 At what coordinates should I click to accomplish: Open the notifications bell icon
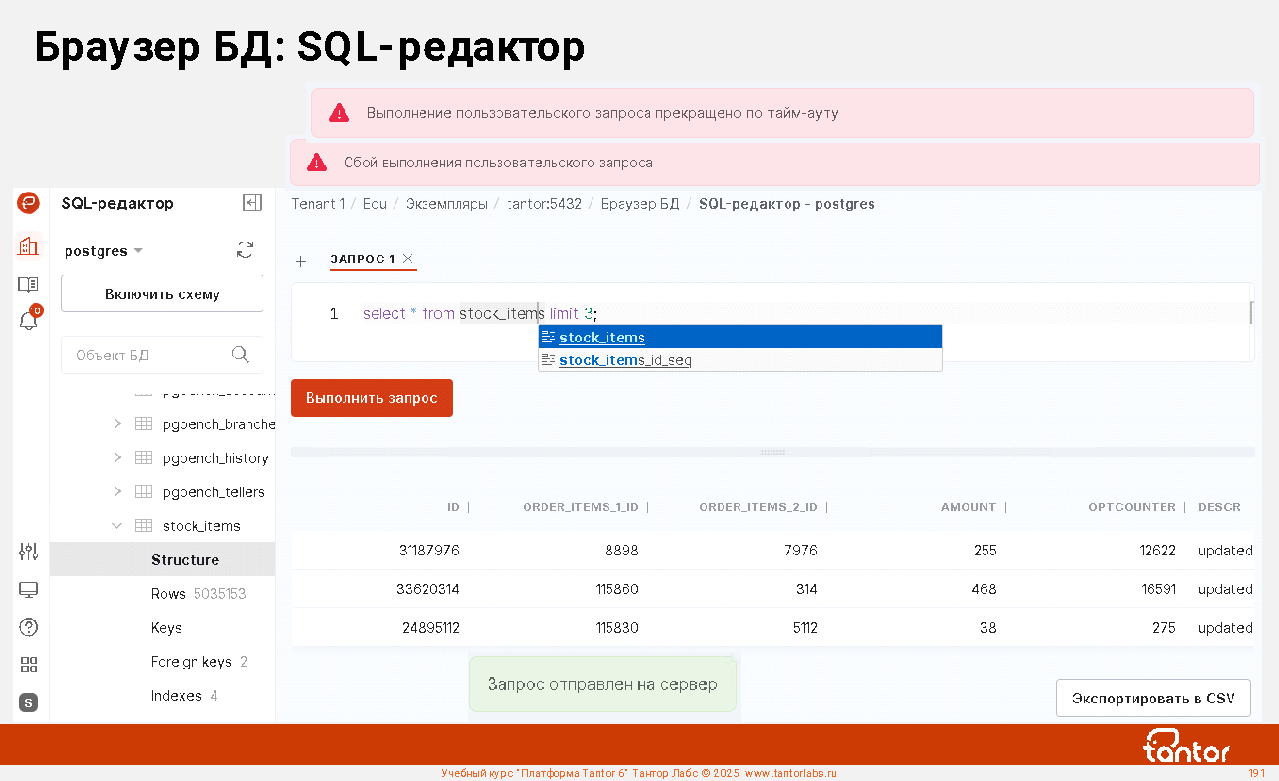pyautogui.click(x=29, y=321)
